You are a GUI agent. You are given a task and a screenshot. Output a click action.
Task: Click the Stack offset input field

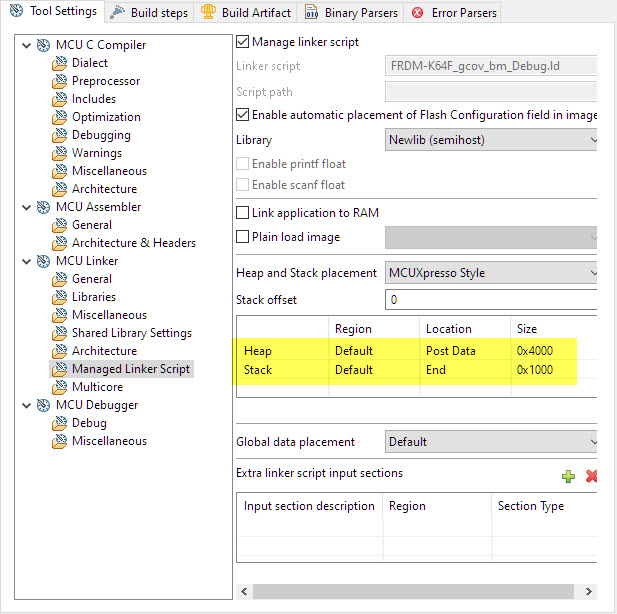[491, 300]
